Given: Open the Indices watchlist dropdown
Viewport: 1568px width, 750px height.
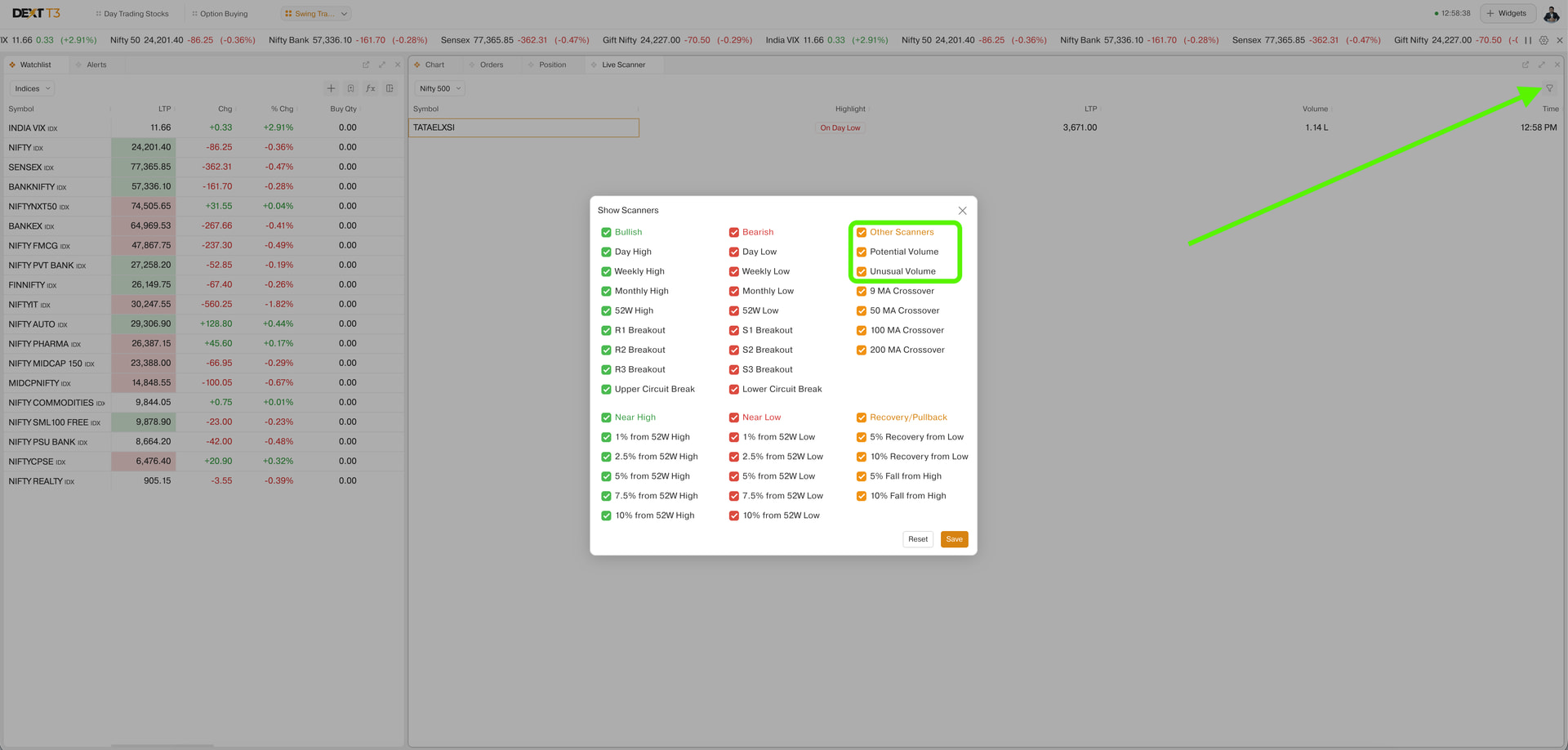Looking at the screenshot, I should coord(33,88).
